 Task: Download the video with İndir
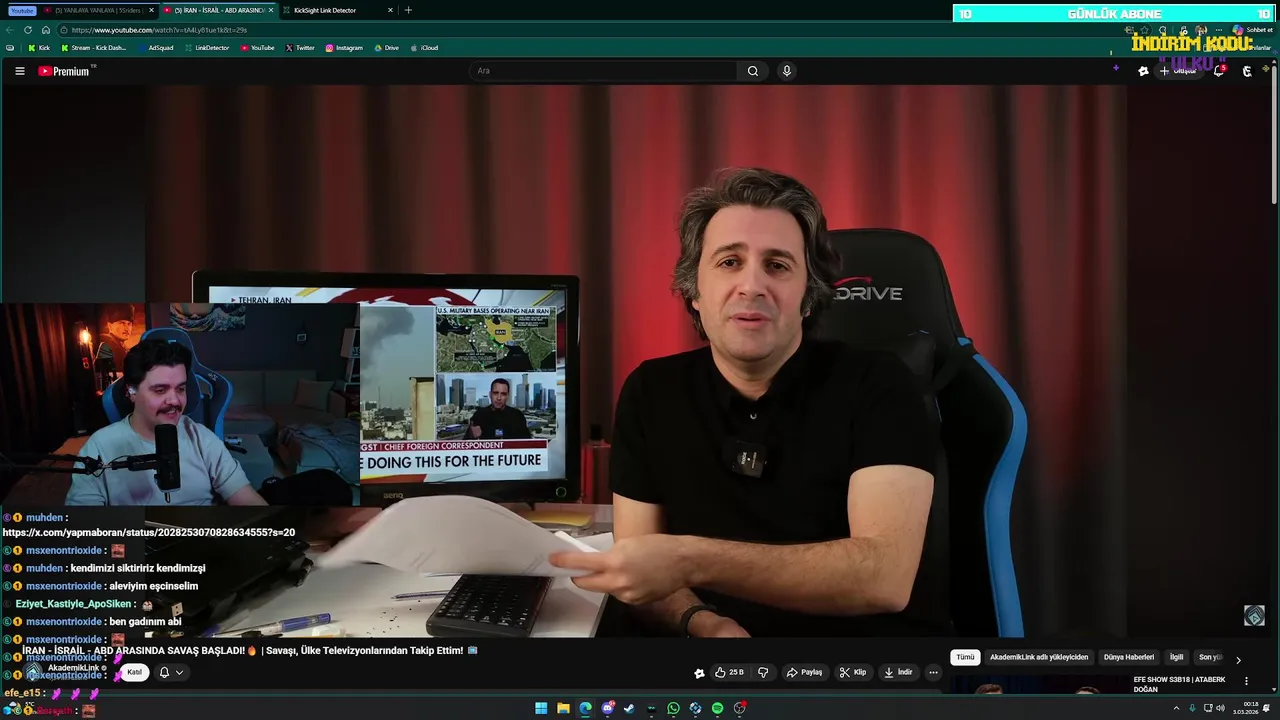[x=898, y=673]
